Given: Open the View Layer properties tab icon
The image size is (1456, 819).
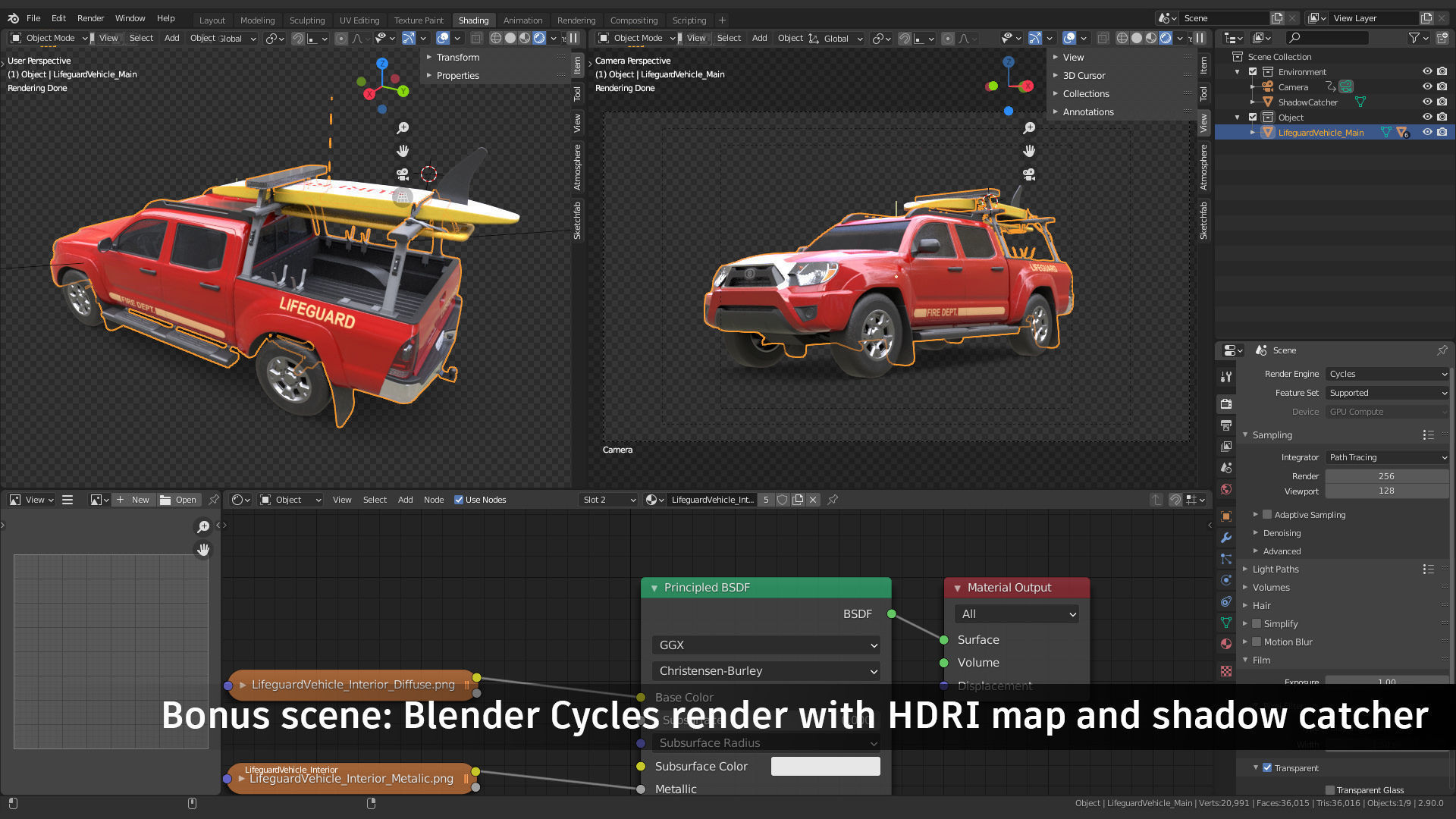Looking at the screenshot, I should click(x=1226, y=447).
